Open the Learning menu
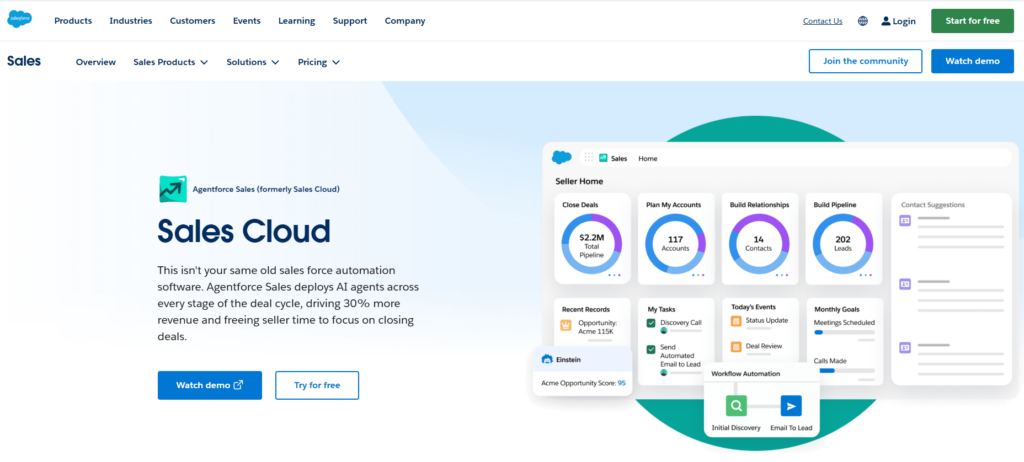 pos(296,21)
